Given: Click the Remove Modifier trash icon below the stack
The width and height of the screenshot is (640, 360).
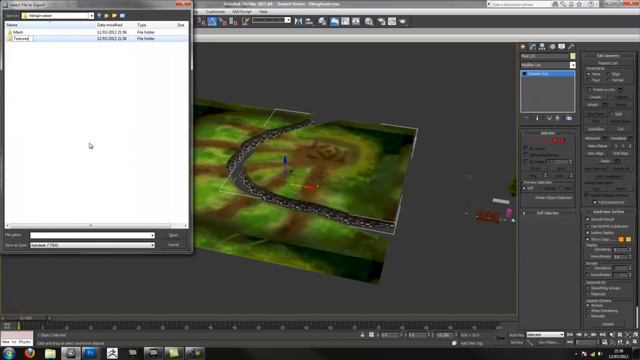Looking at the screenshot, I should pyautogui.click(x=558, y=118).
